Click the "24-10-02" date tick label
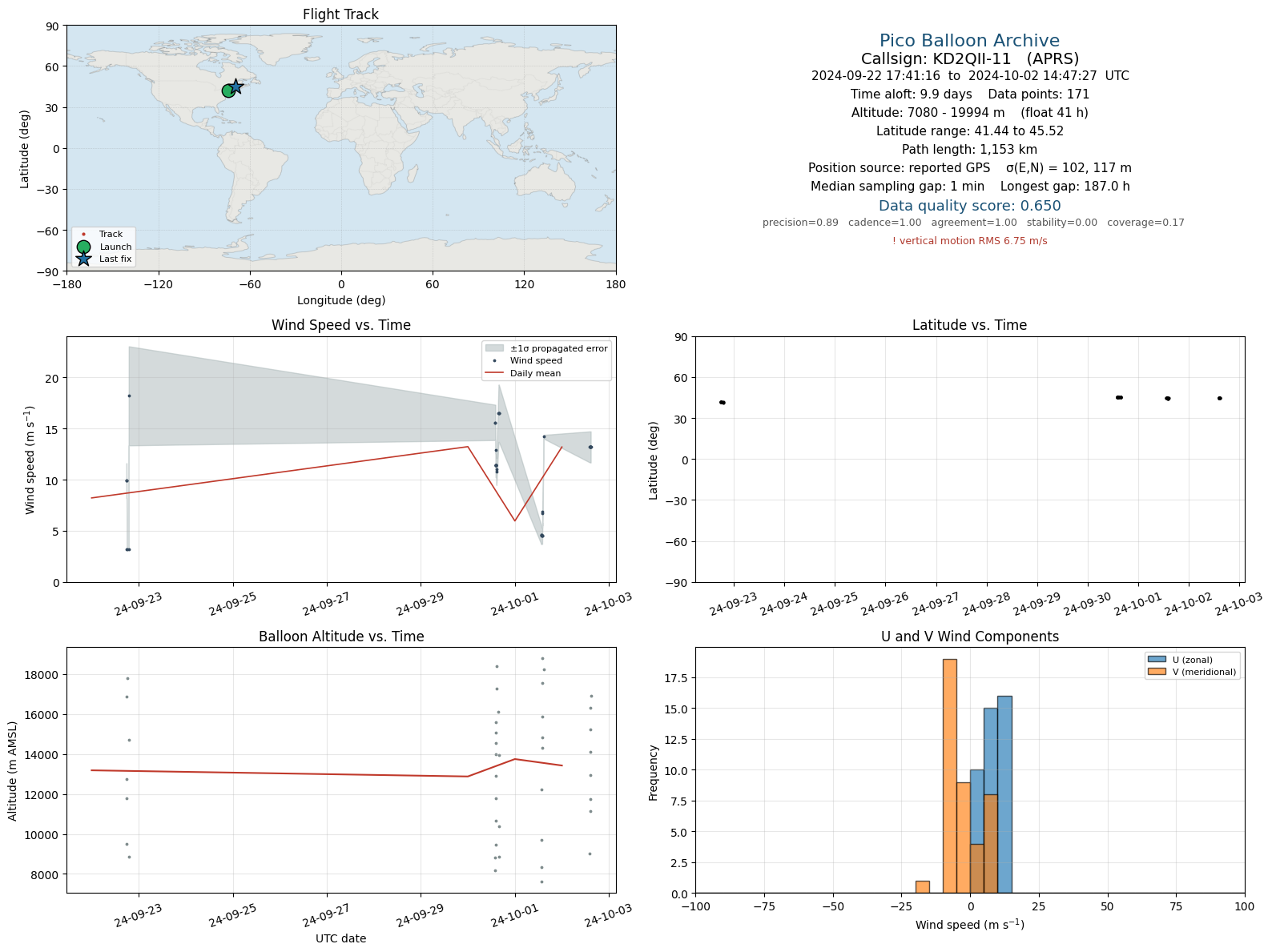 coord(1189,604)
